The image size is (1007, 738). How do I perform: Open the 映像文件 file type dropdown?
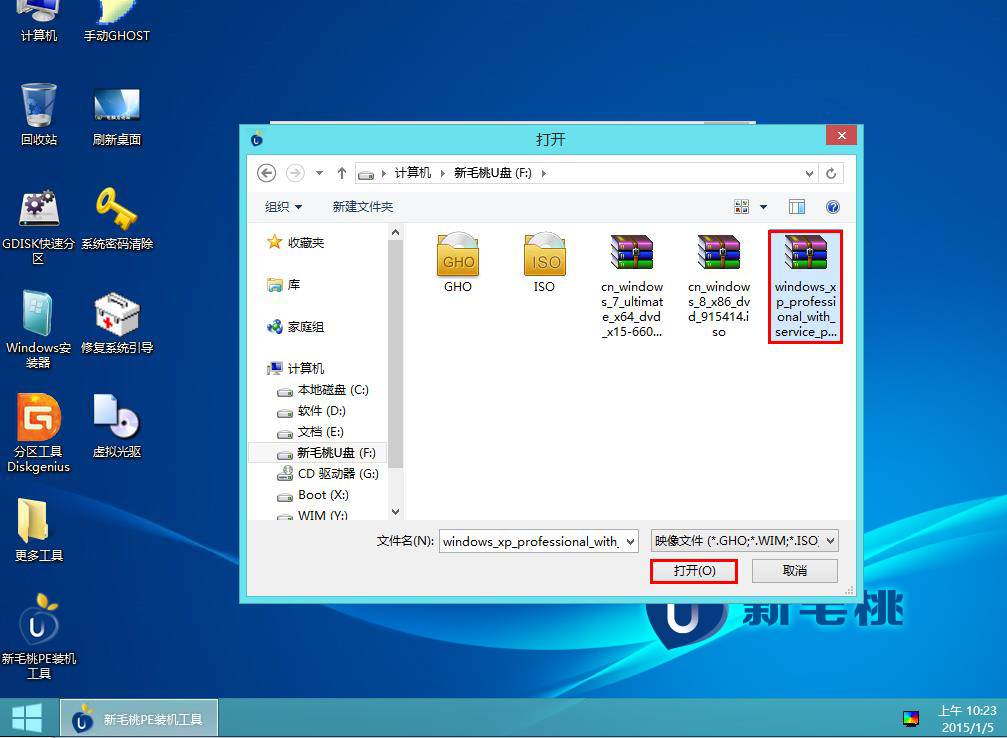pos(744,541)
